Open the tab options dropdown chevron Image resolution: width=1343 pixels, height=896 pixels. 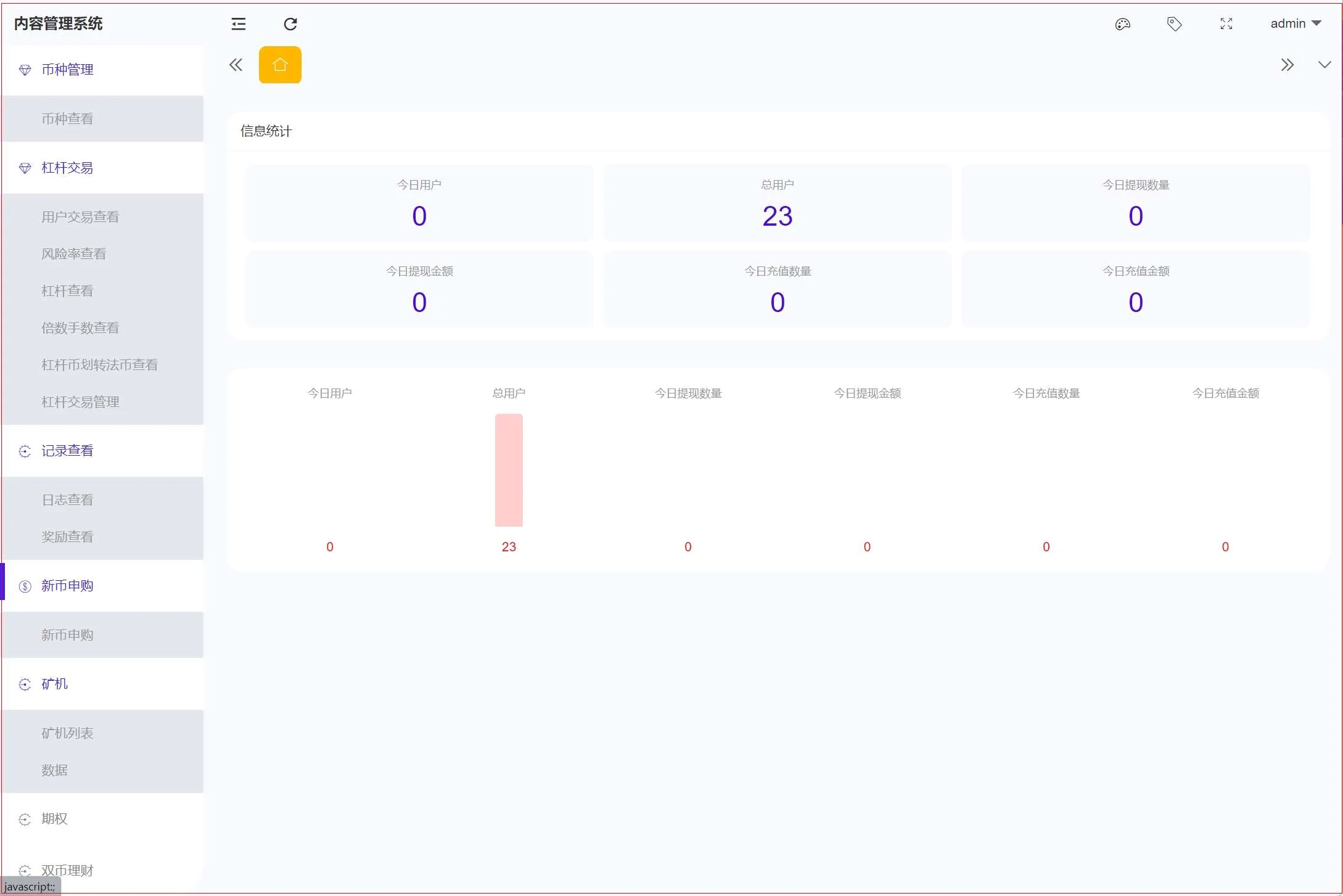pyautogui.click(x=1324, y=65)
